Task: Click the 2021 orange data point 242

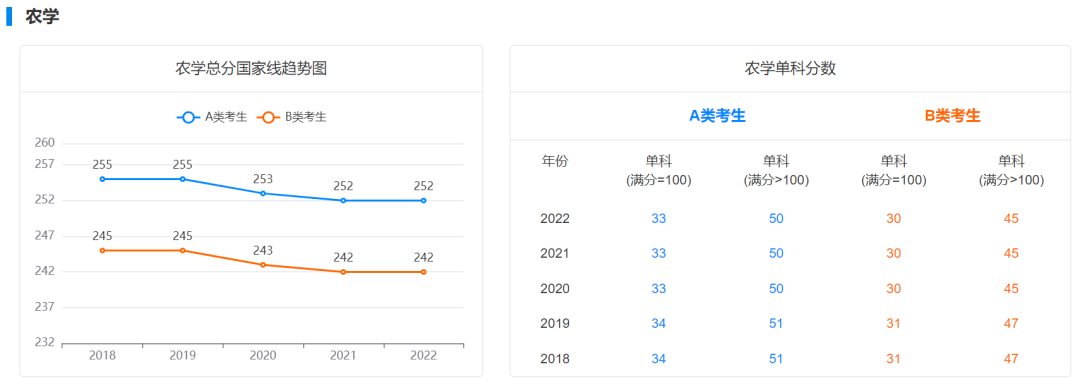Action: tap(343, 272)
